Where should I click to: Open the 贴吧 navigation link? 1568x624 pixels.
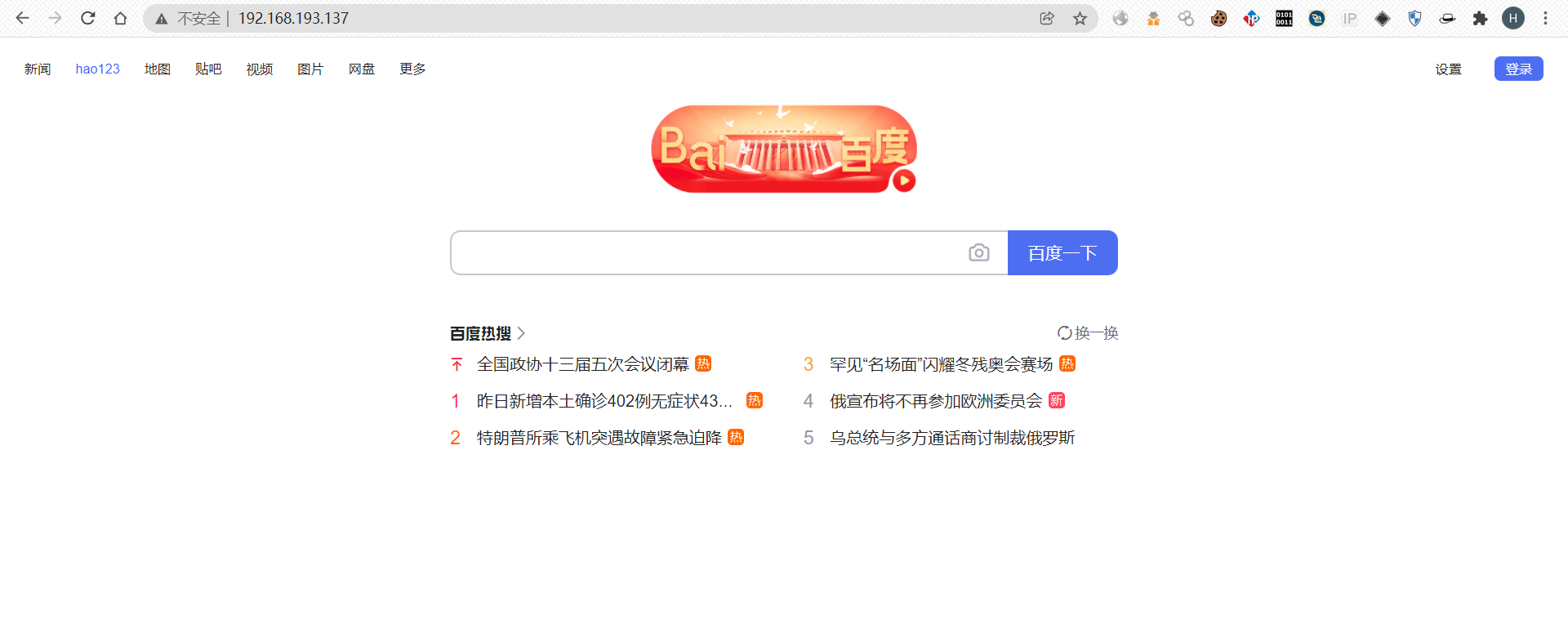[x=208, y=69]
